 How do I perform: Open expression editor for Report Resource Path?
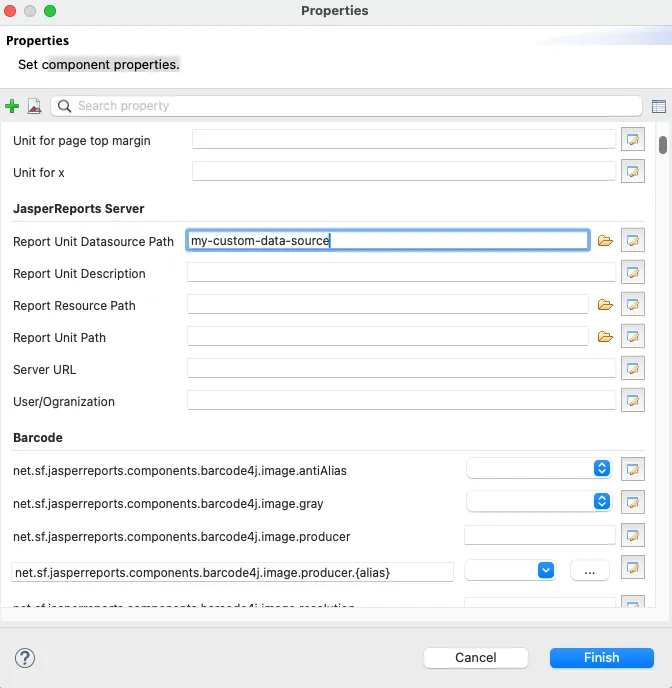tap(633, 305)
